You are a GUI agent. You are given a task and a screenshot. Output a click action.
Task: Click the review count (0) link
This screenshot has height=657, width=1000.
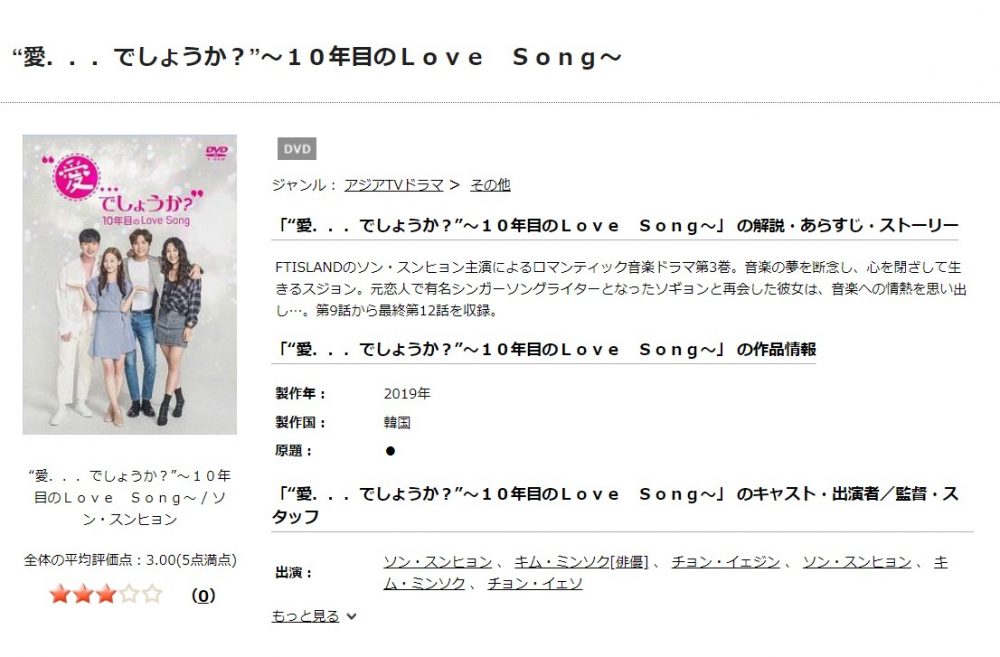pyautogui.click(x=203, y=596)
